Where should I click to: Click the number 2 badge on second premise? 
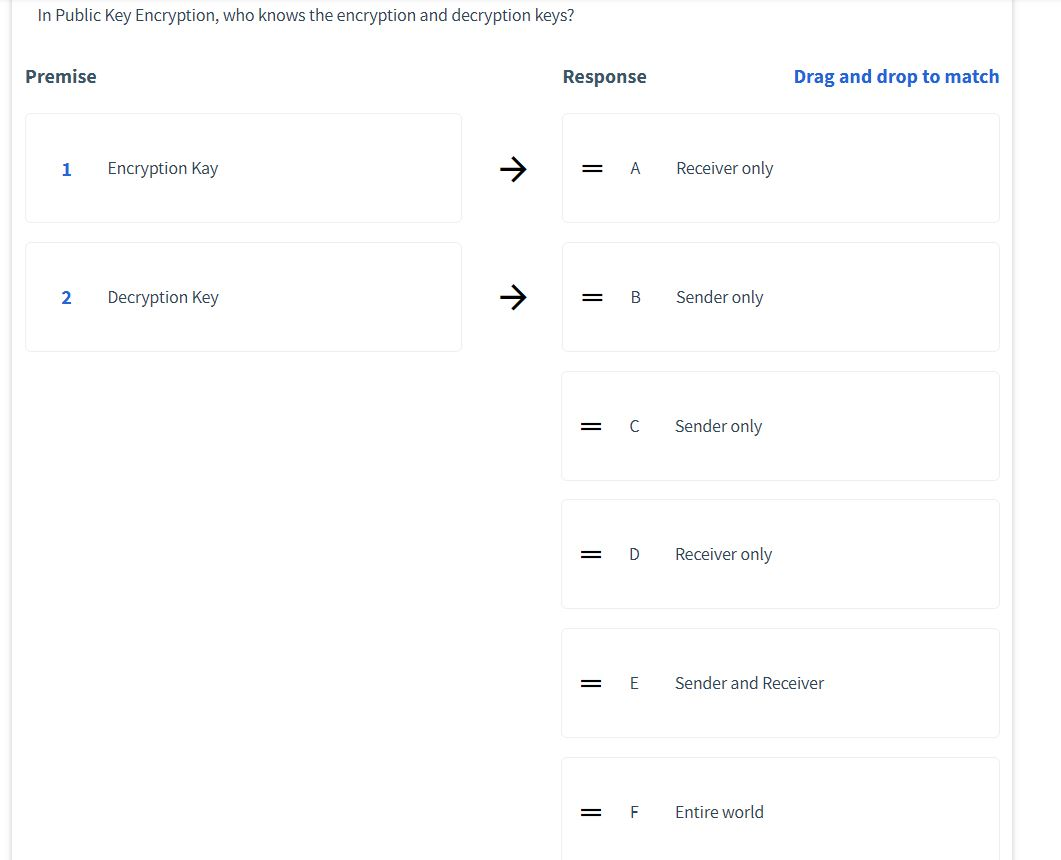[66, 297]
